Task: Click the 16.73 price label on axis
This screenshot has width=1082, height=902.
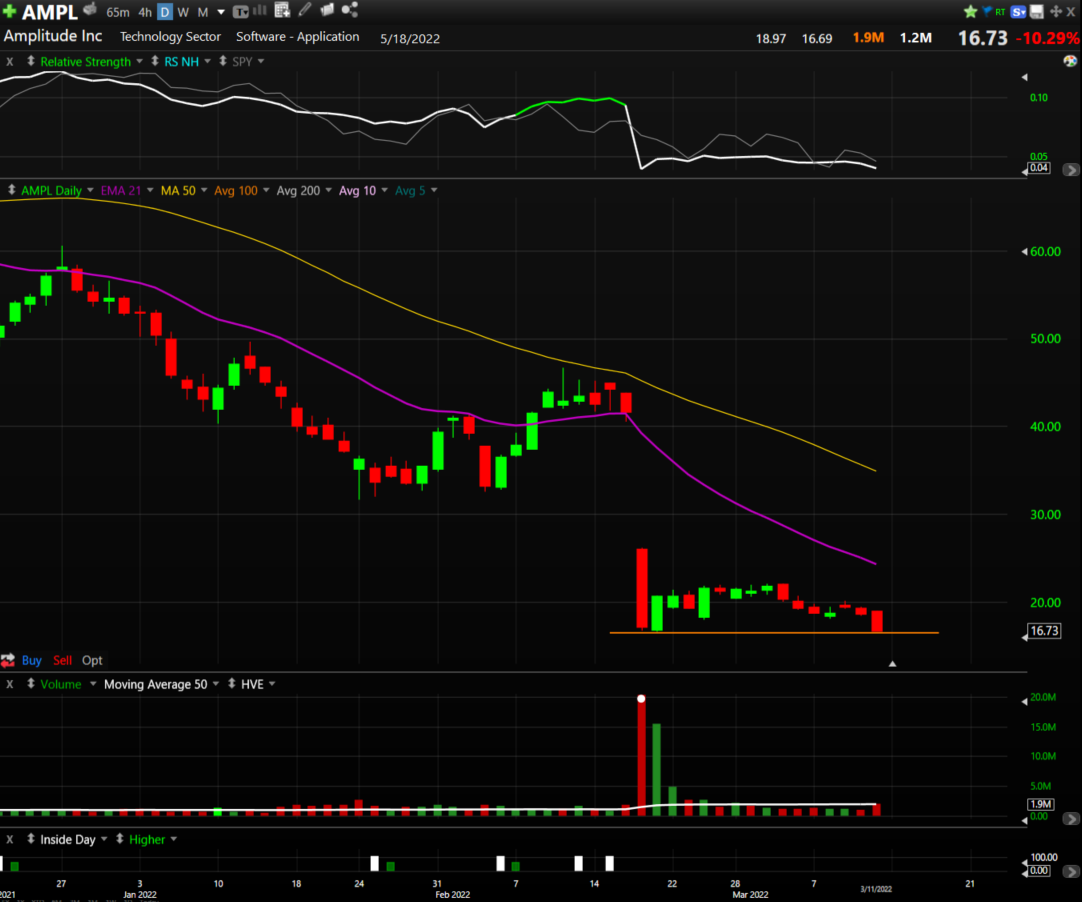Action: tap(1044, 631)
